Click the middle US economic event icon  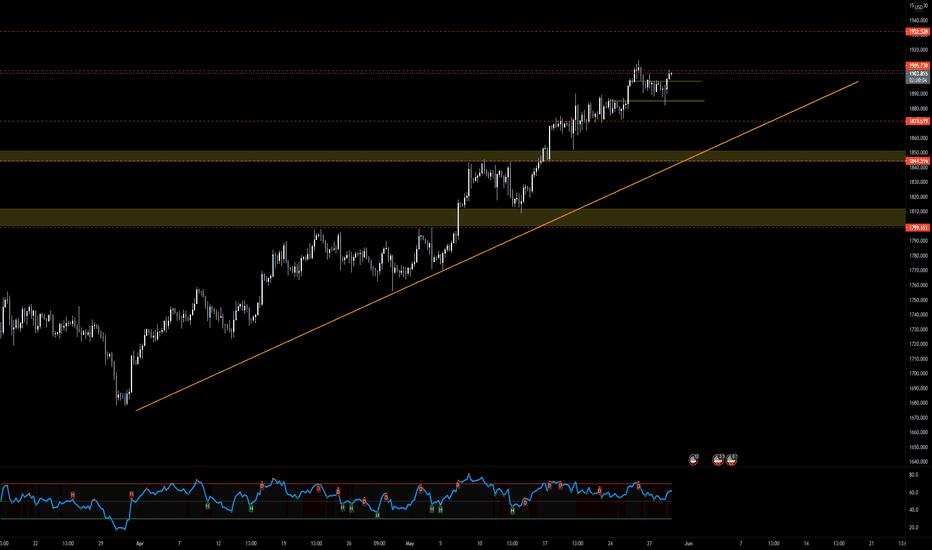point(718,459)
